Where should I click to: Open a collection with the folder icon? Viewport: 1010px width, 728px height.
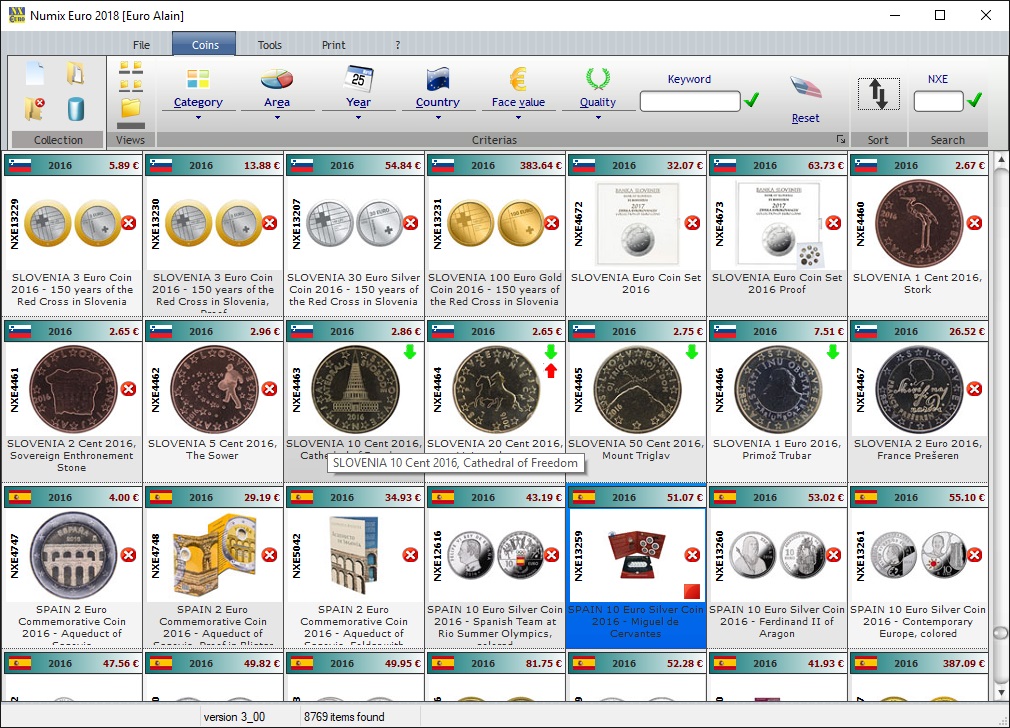(75, 73)
